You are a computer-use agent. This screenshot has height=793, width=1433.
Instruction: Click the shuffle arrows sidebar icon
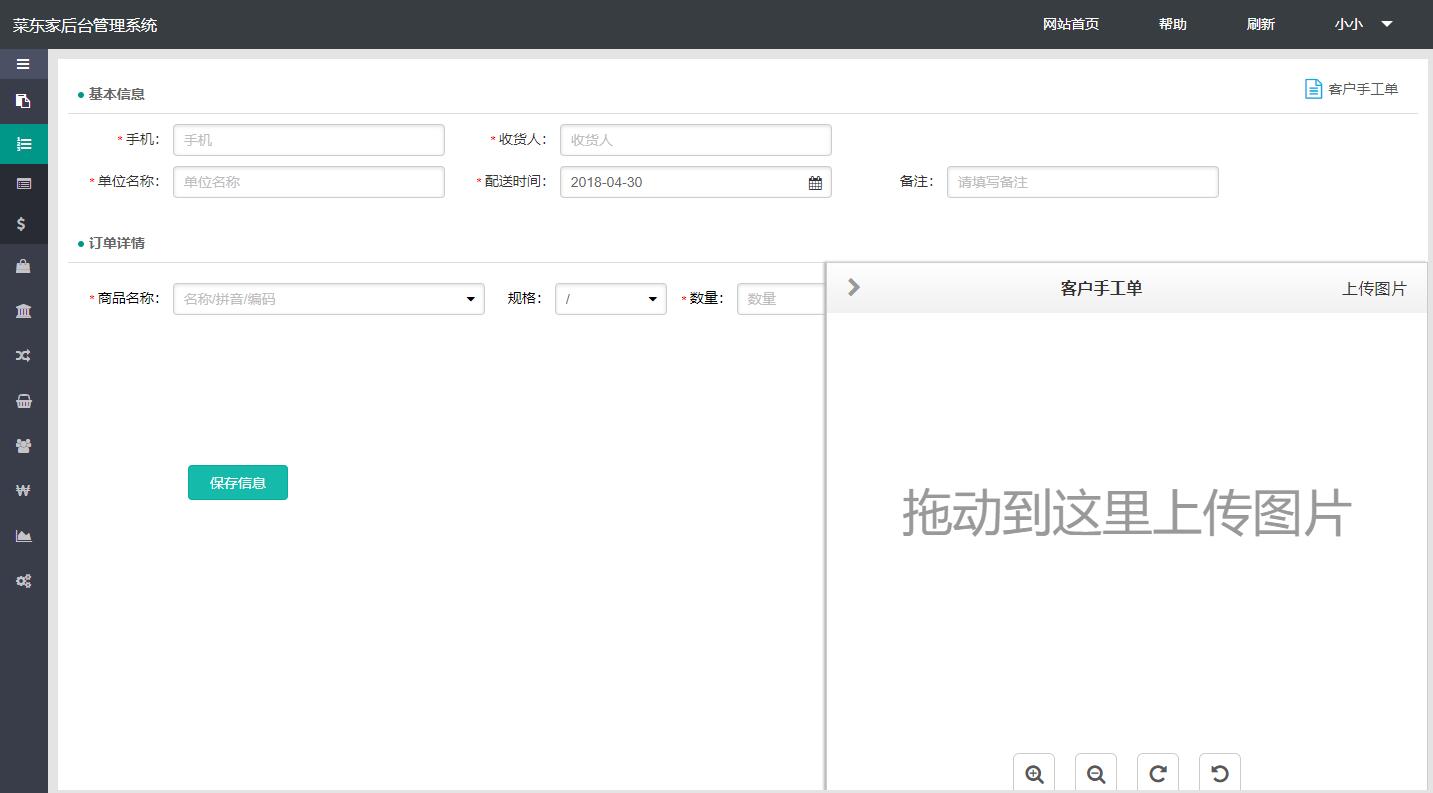click(23, 355)
